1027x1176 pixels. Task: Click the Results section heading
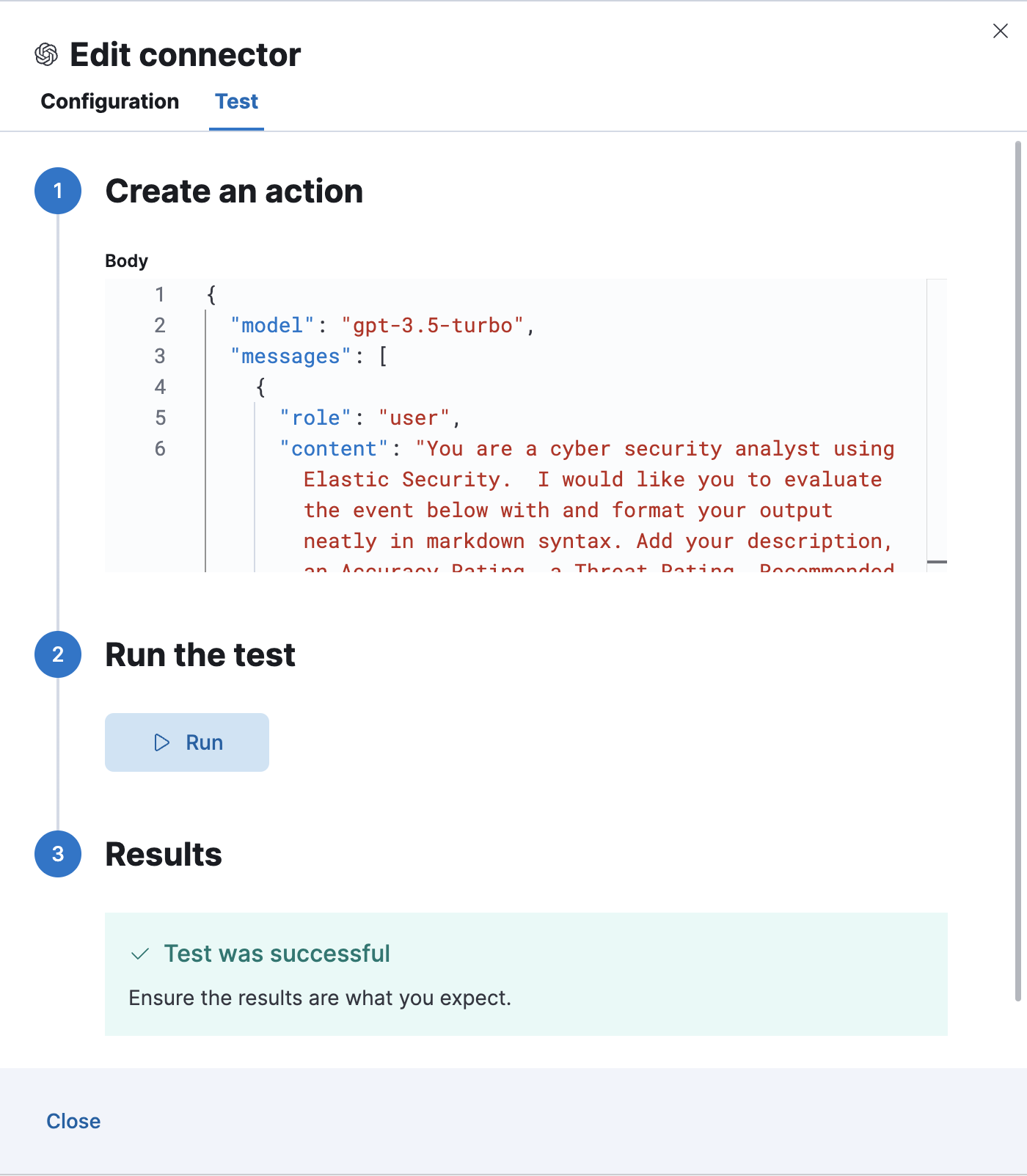[164, 854]
